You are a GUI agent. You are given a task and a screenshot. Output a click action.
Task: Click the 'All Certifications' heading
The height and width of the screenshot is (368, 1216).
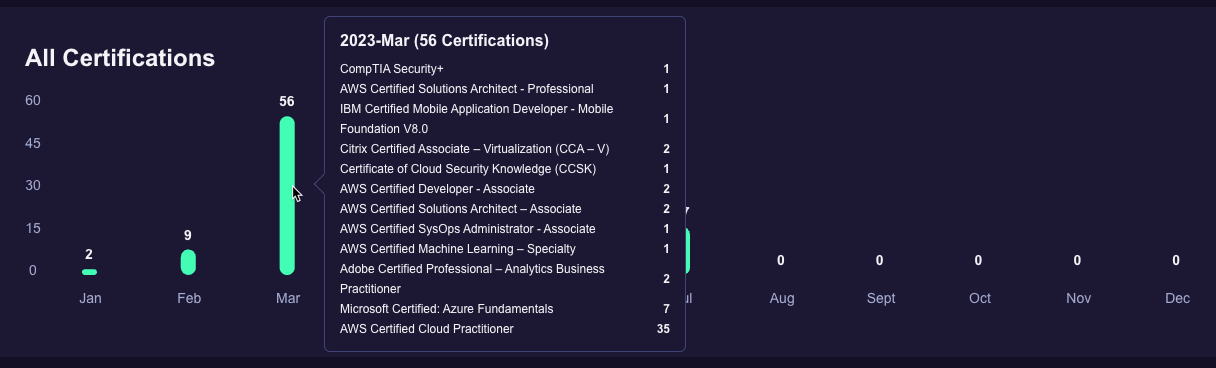tap(120, 58)
